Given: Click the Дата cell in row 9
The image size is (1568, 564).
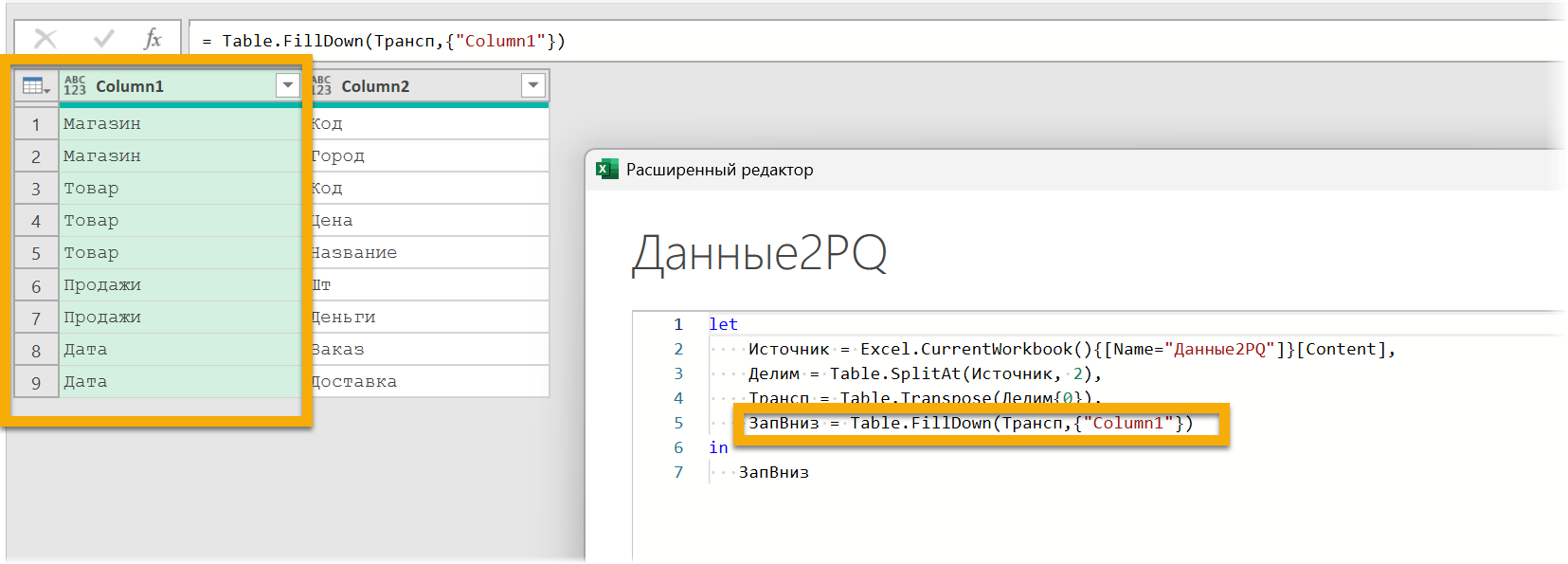Looking at the screenshot, I should tap(180, 382).
